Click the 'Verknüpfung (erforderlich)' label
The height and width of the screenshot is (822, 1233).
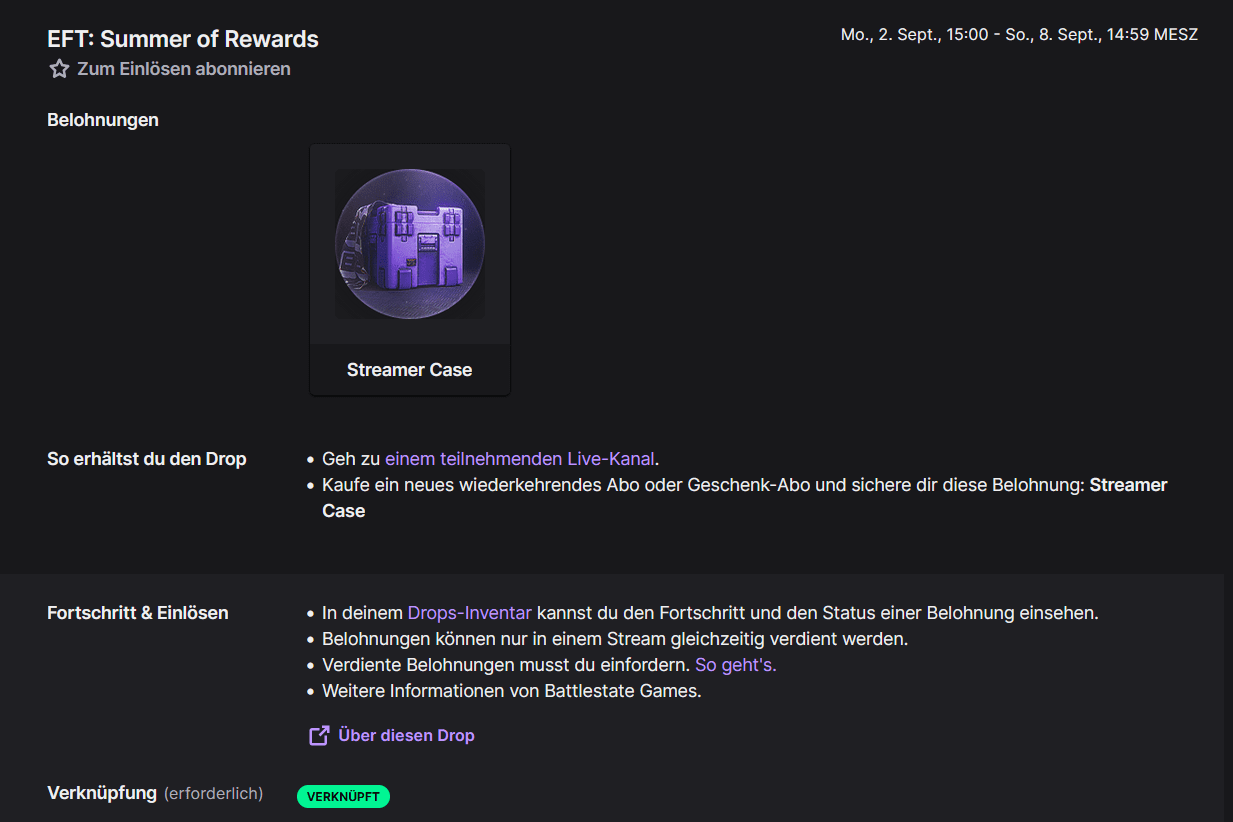[x=155, y=793]
